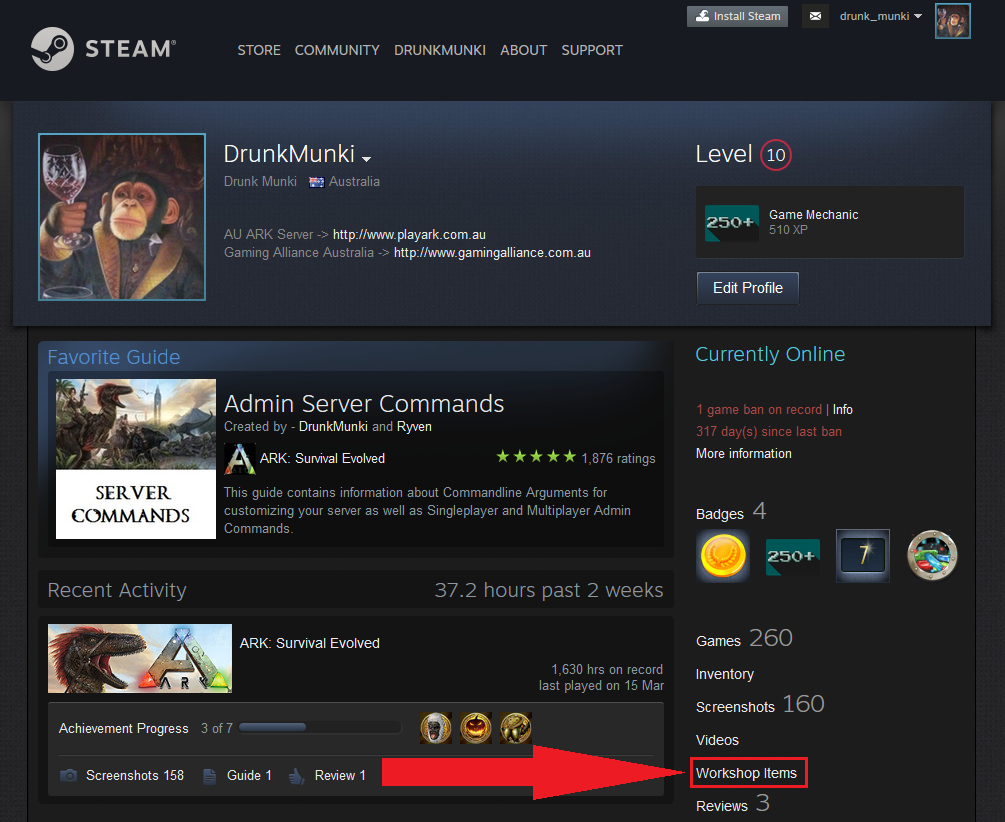The width and height of the screenshot is (1005, 822).
Task: Click DrunkMunki in guide creator line
Action: point(333,427)
